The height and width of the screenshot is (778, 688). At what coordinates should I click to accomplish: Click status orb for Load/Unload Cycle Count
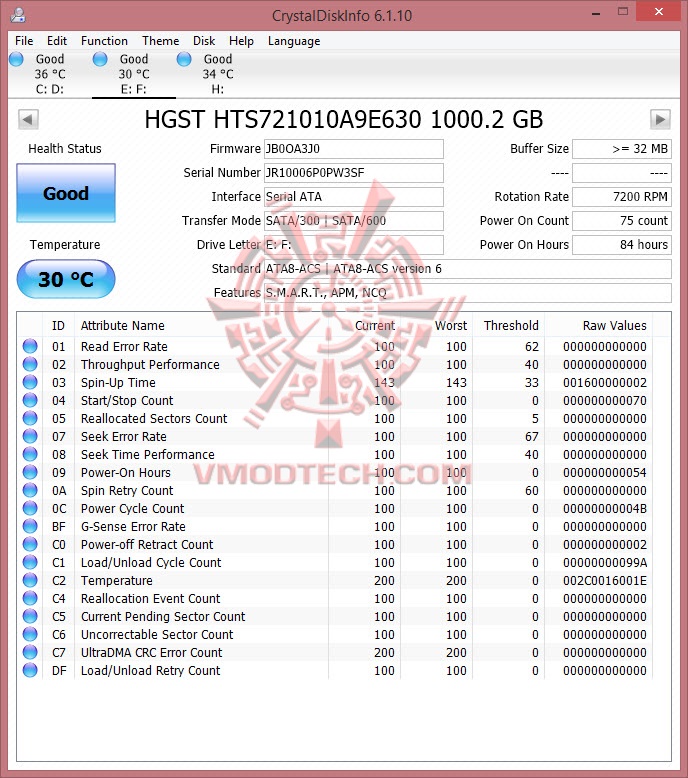(30, 562)
